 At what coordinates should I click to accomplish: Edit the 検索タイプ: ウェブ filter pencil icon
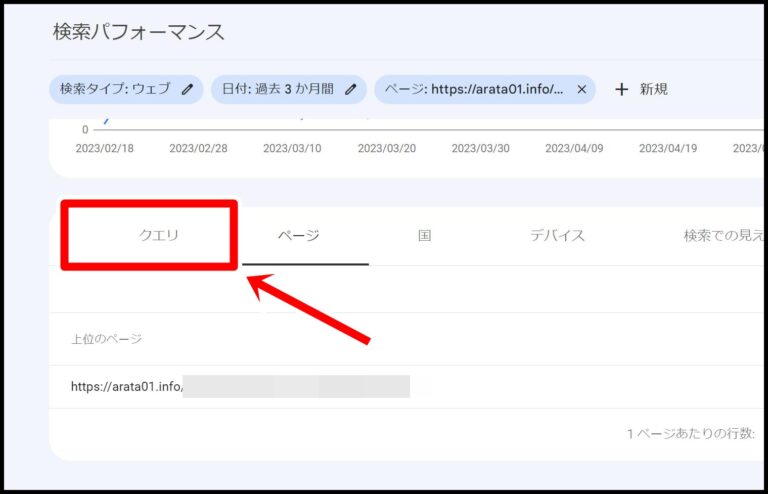(187, 89)
